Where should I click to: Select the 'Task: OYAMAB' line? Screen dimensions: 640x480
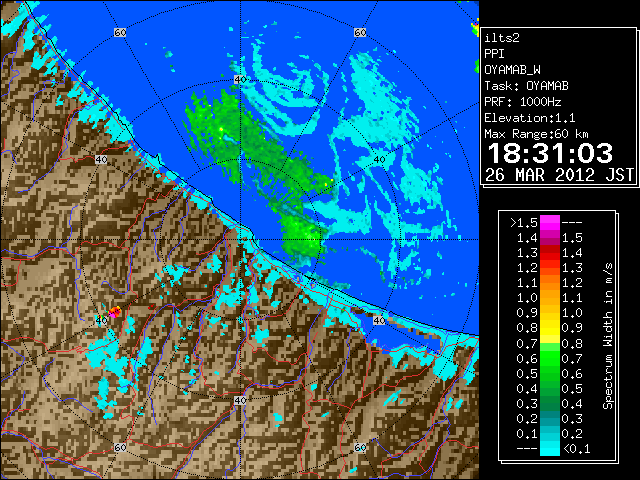tap(527, 86)
